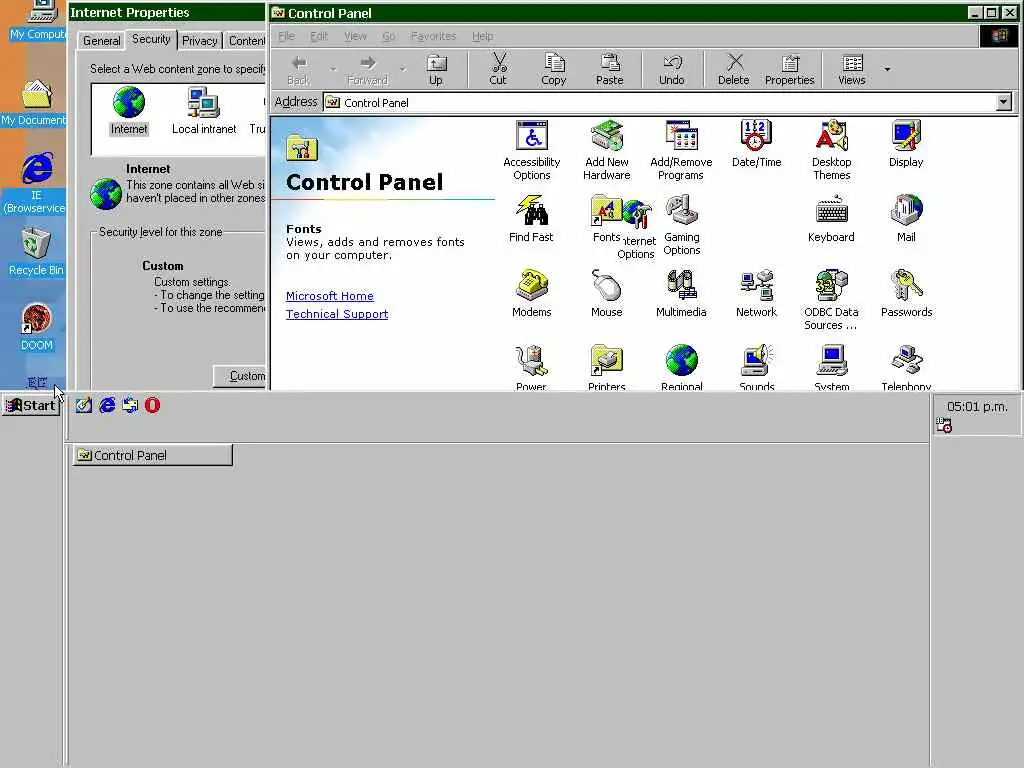1024x768 pixels.
Task: Click the system tray clock
Action: (x=977, y=407)
